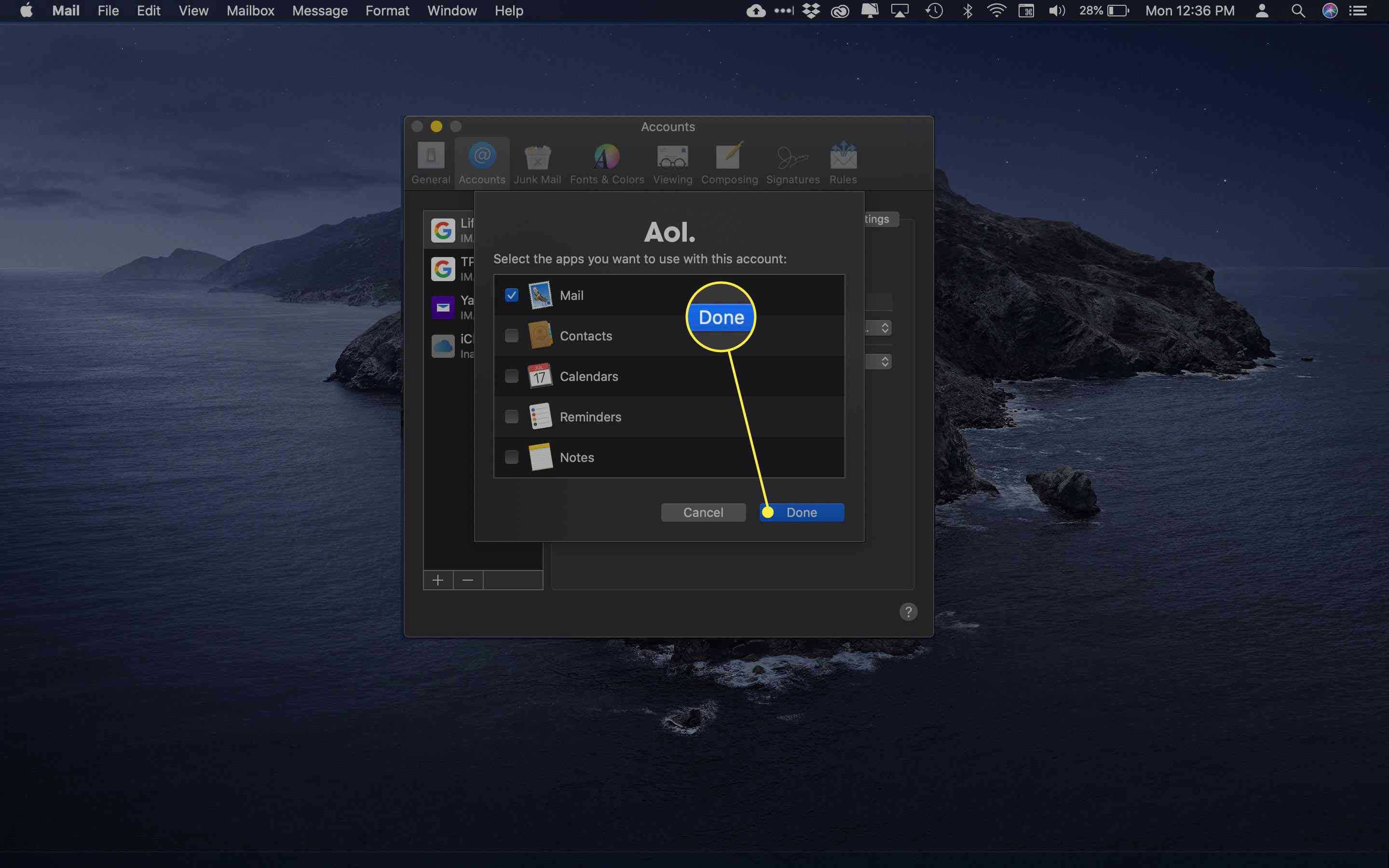Enable Notes for this AOL account
This screenshot has width=1389, height=868.
pos(511,457)
